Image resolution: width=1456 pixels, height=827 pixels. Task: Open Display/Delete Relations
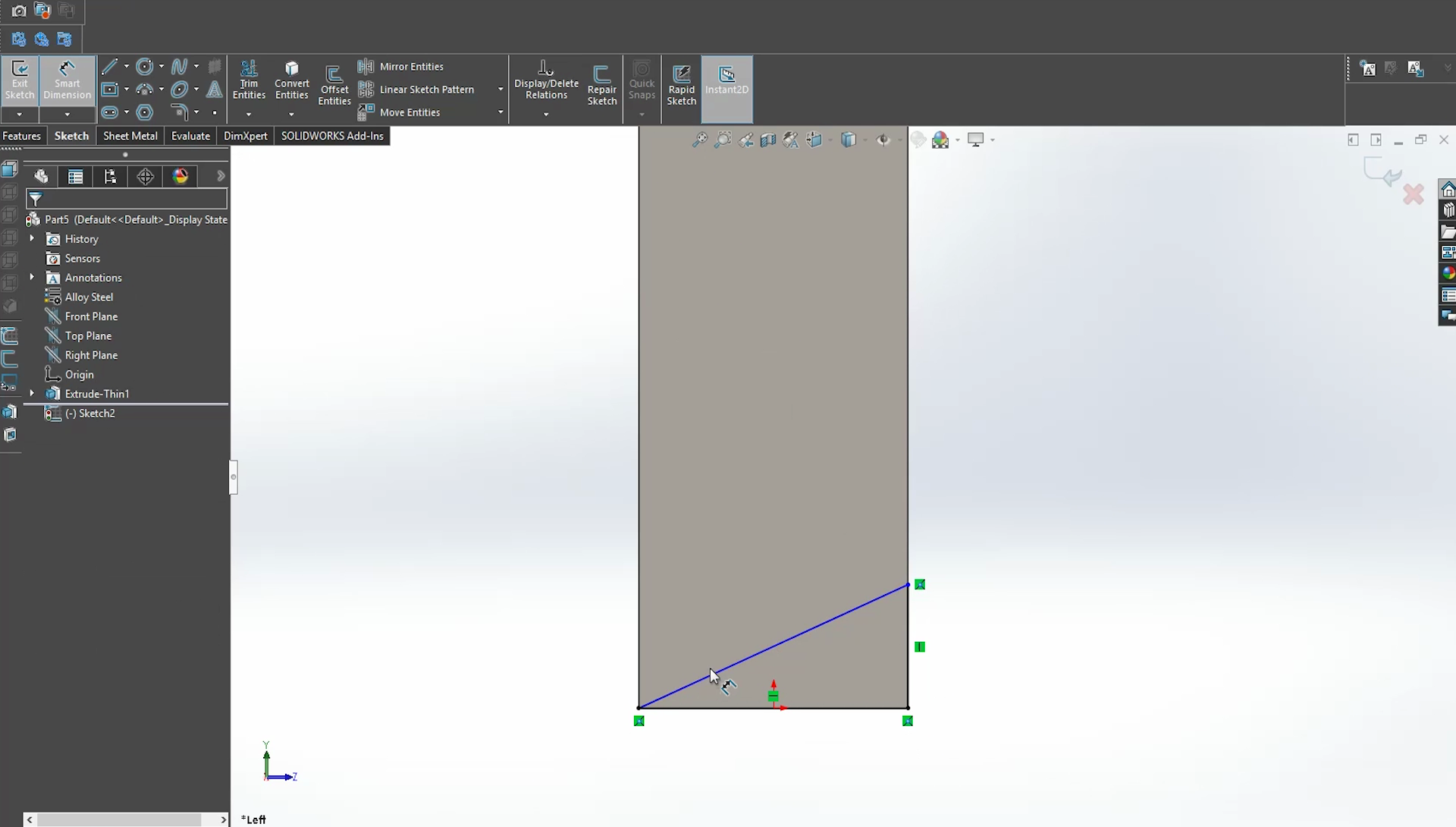(546, 80)
